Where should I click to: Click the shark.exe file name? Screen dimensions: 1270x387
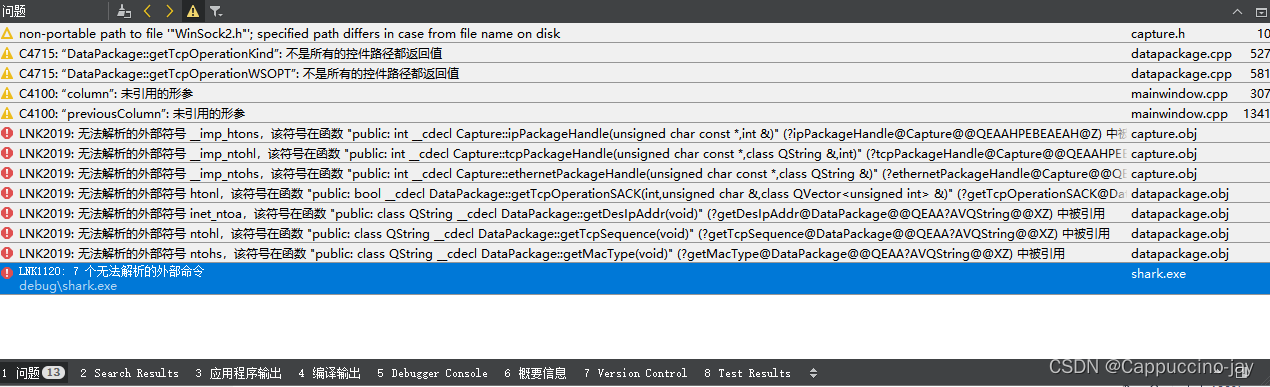1157,273
